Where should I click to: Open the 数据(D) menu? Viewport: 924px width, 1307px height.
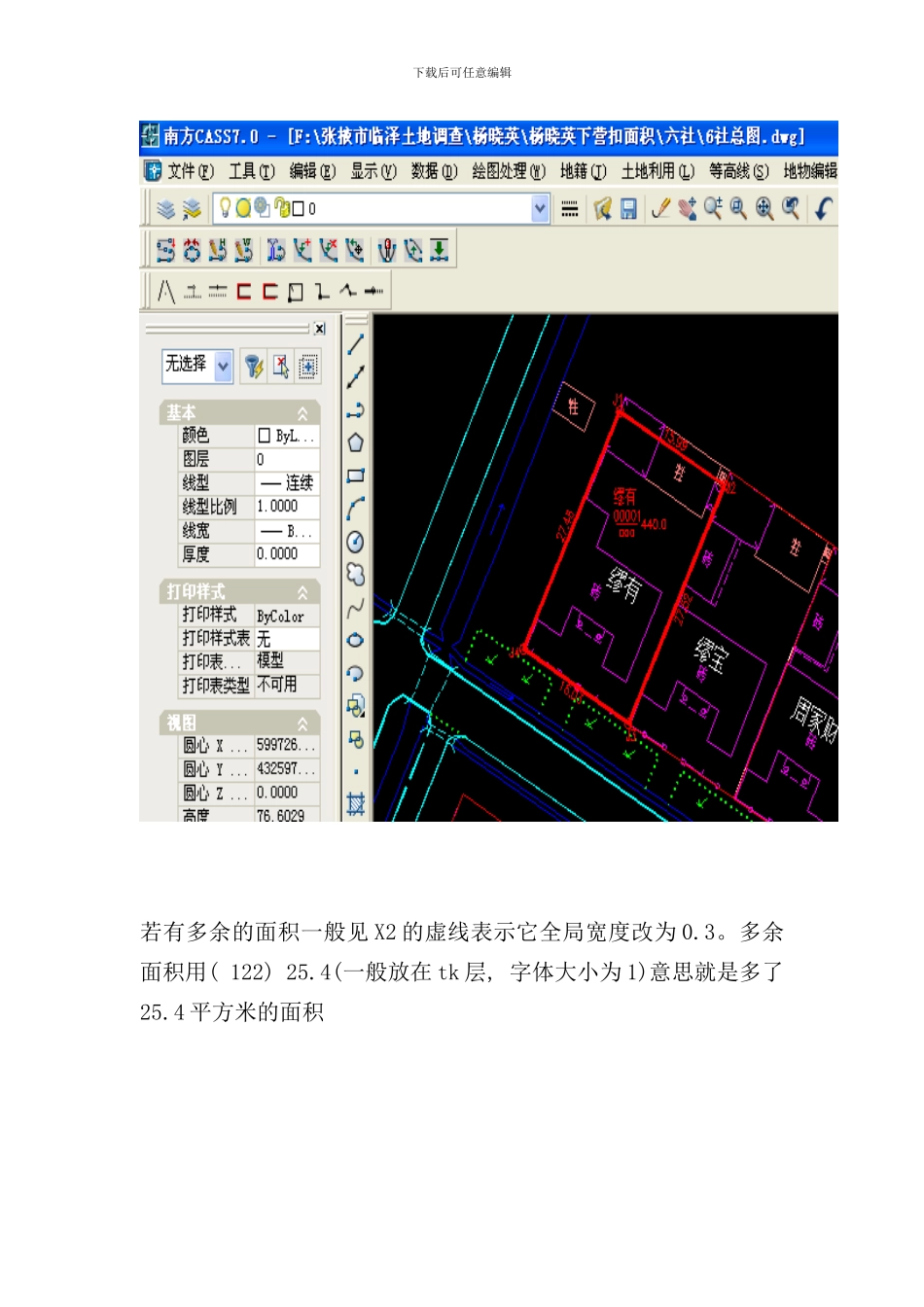[x=434, y=171]
